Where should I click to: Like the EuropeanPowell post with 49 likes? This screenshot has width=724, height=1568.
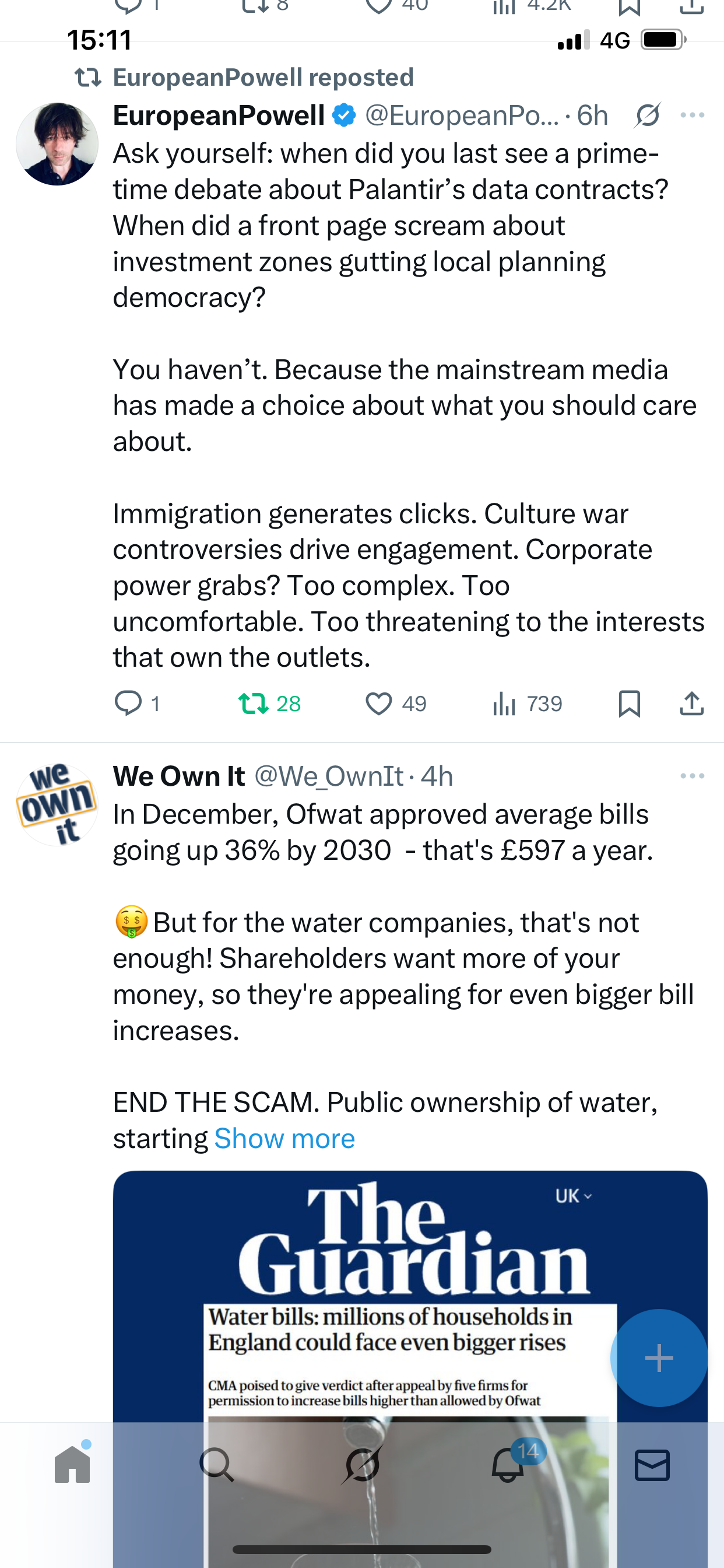coord(378,703)
